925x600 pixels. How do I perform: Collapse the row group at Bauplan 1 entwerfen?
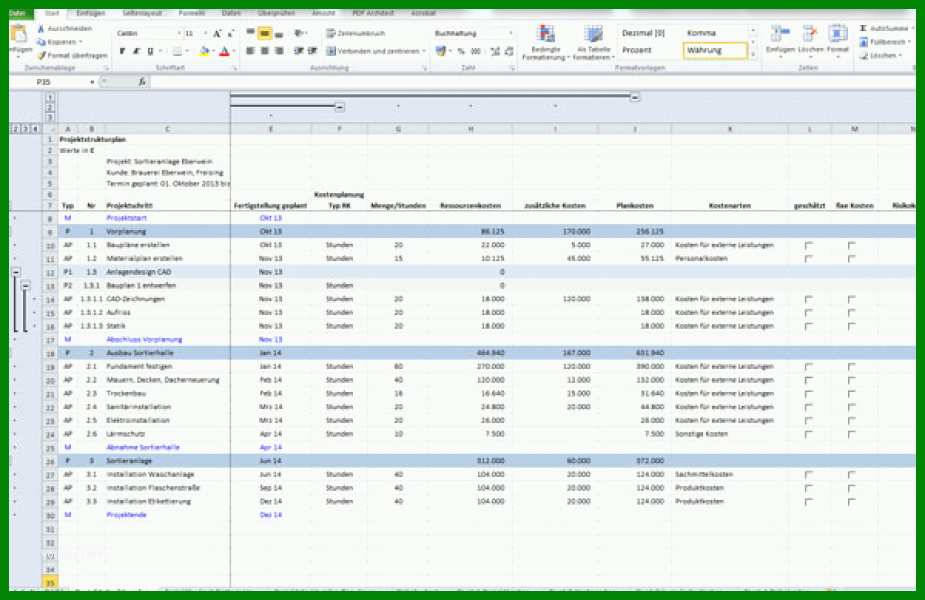[x=25, y=286]
